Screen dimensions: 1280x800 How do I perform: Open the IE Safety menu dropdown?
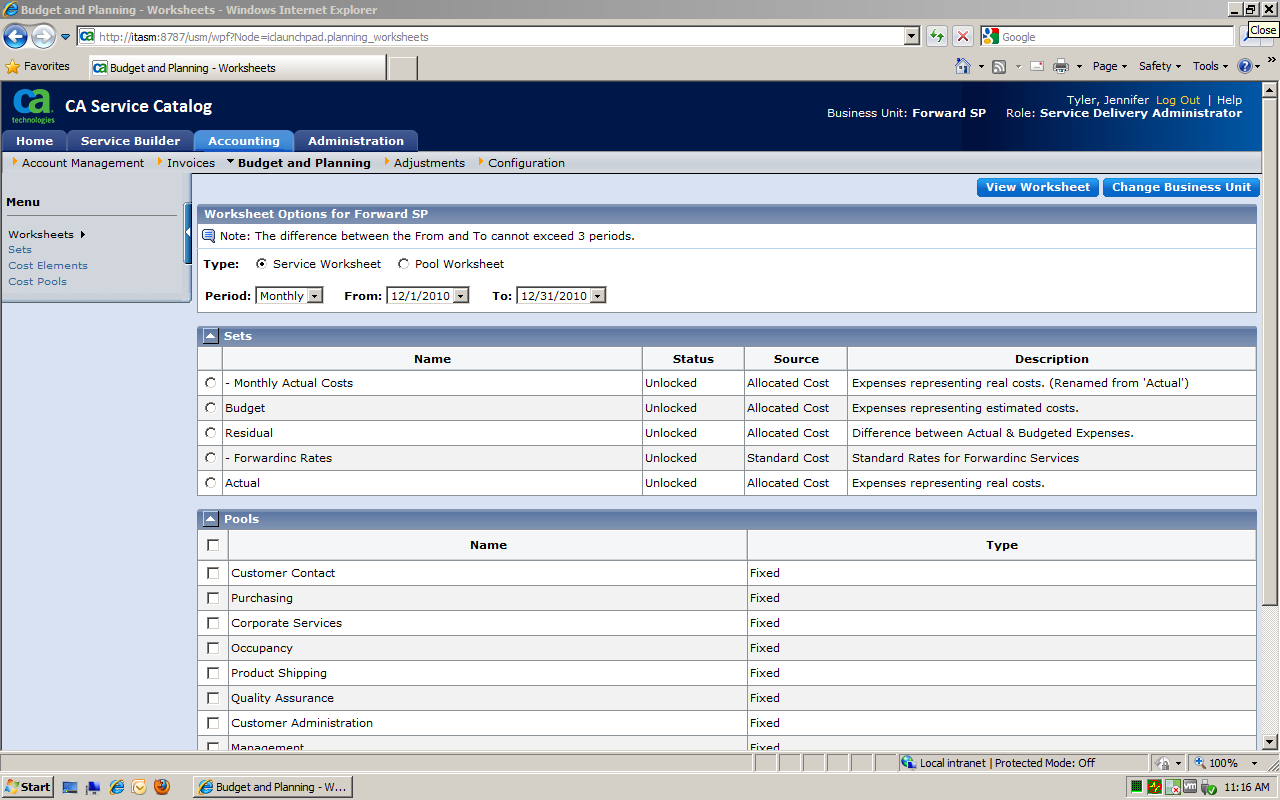coord(1160,66)
